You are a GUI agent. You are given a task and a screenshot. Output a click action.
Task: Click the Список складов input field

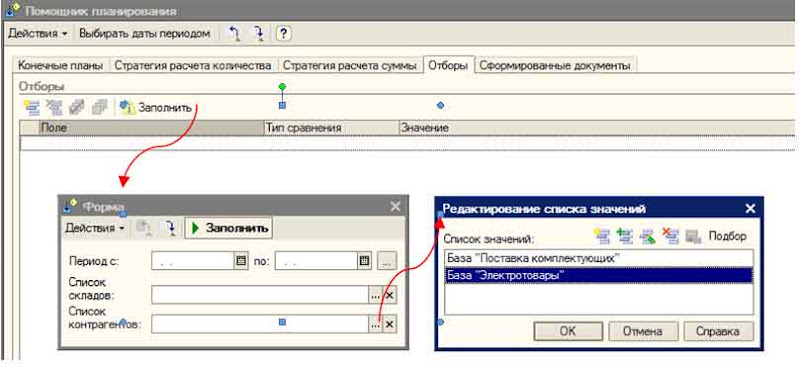(x=260, y=295)
